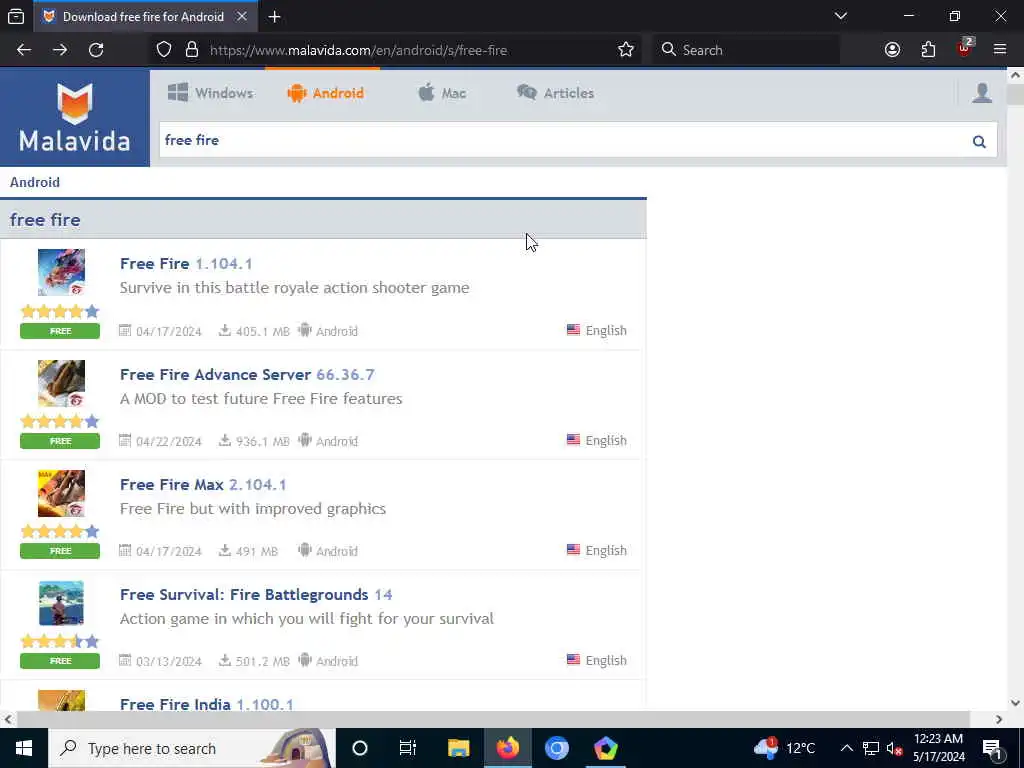
Task: Expand the list all tabs chevron
Action: (841, 16)
